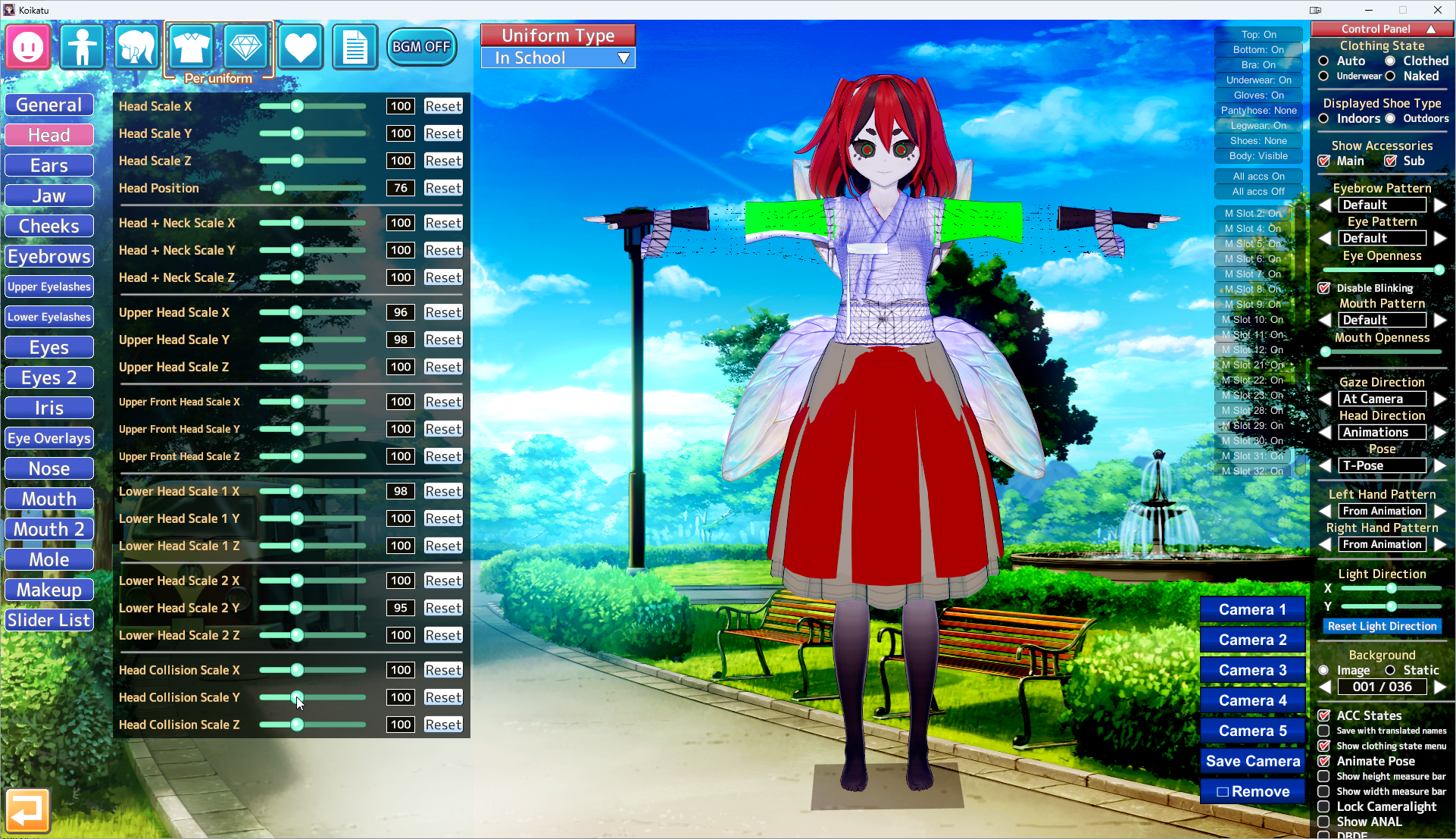The height and width of the screenshot is (839, 1456).
Task: Enable Lock Cameralight checkbox
Action: coord(1323,806)
